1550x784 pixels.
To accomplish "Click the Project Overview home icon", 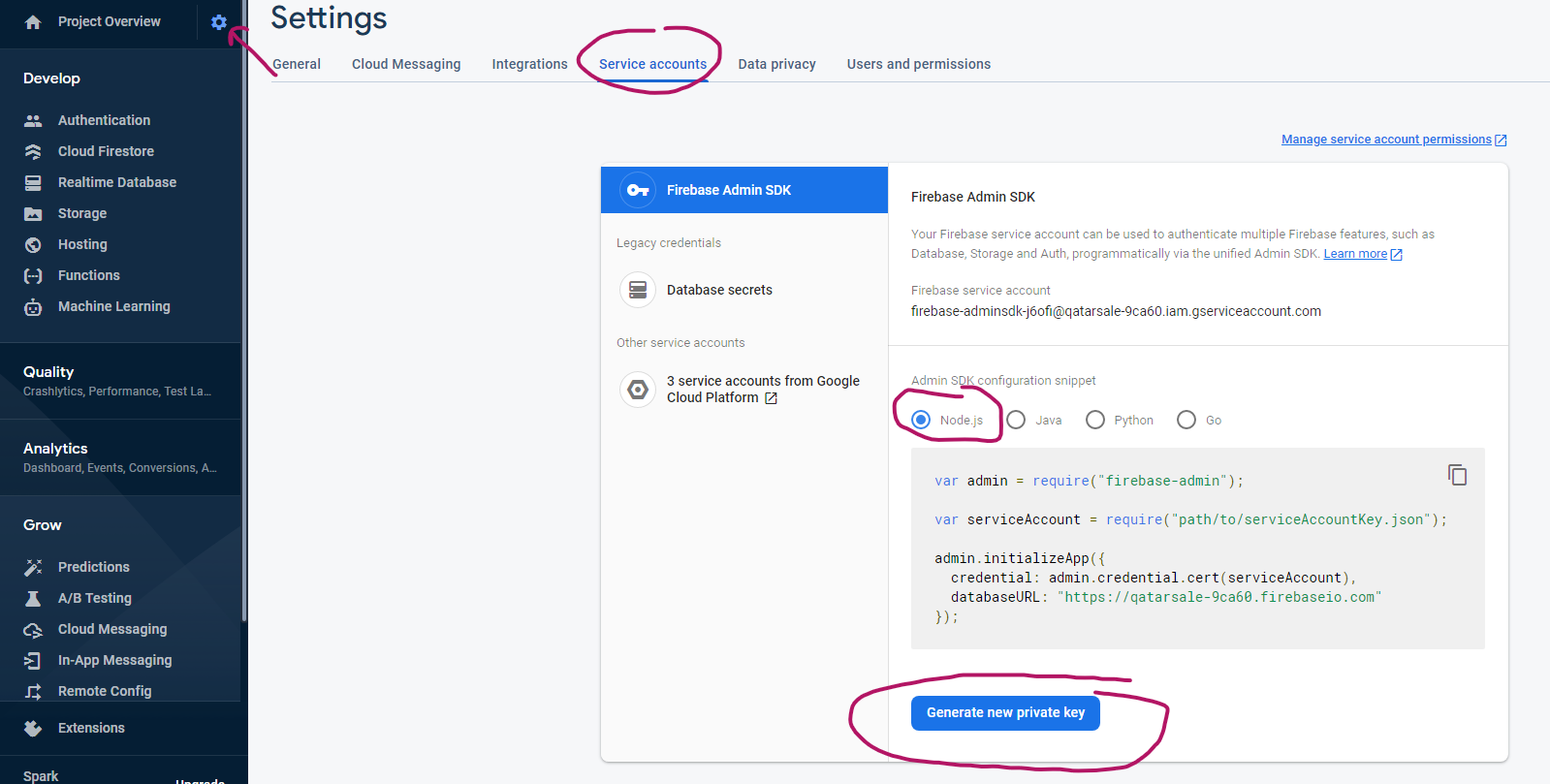I will click(x=33, y=21).
